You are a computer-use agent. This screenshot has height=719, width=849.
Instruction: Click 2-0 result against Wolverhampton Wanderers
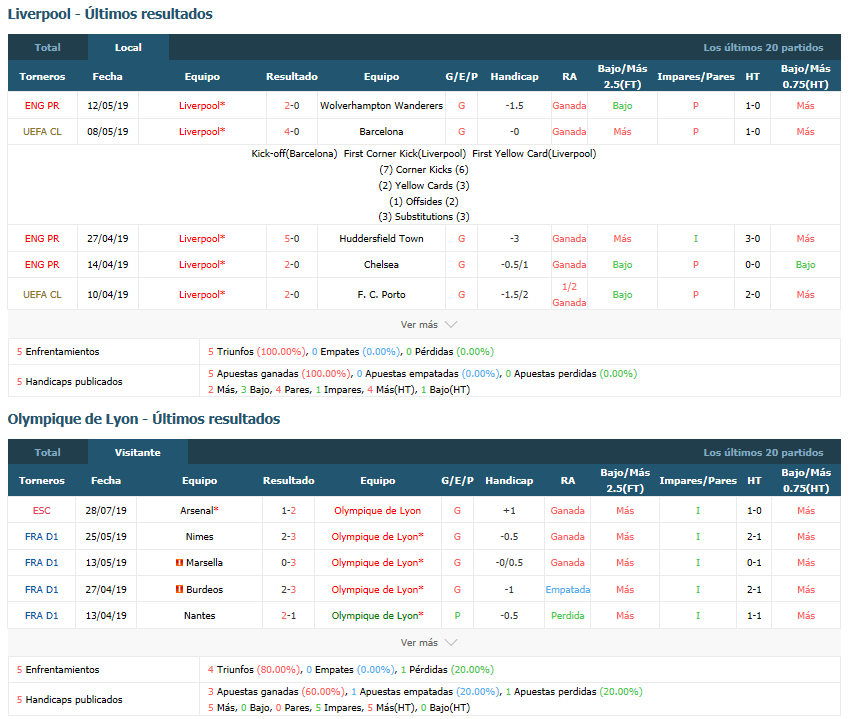coord(292,106)
